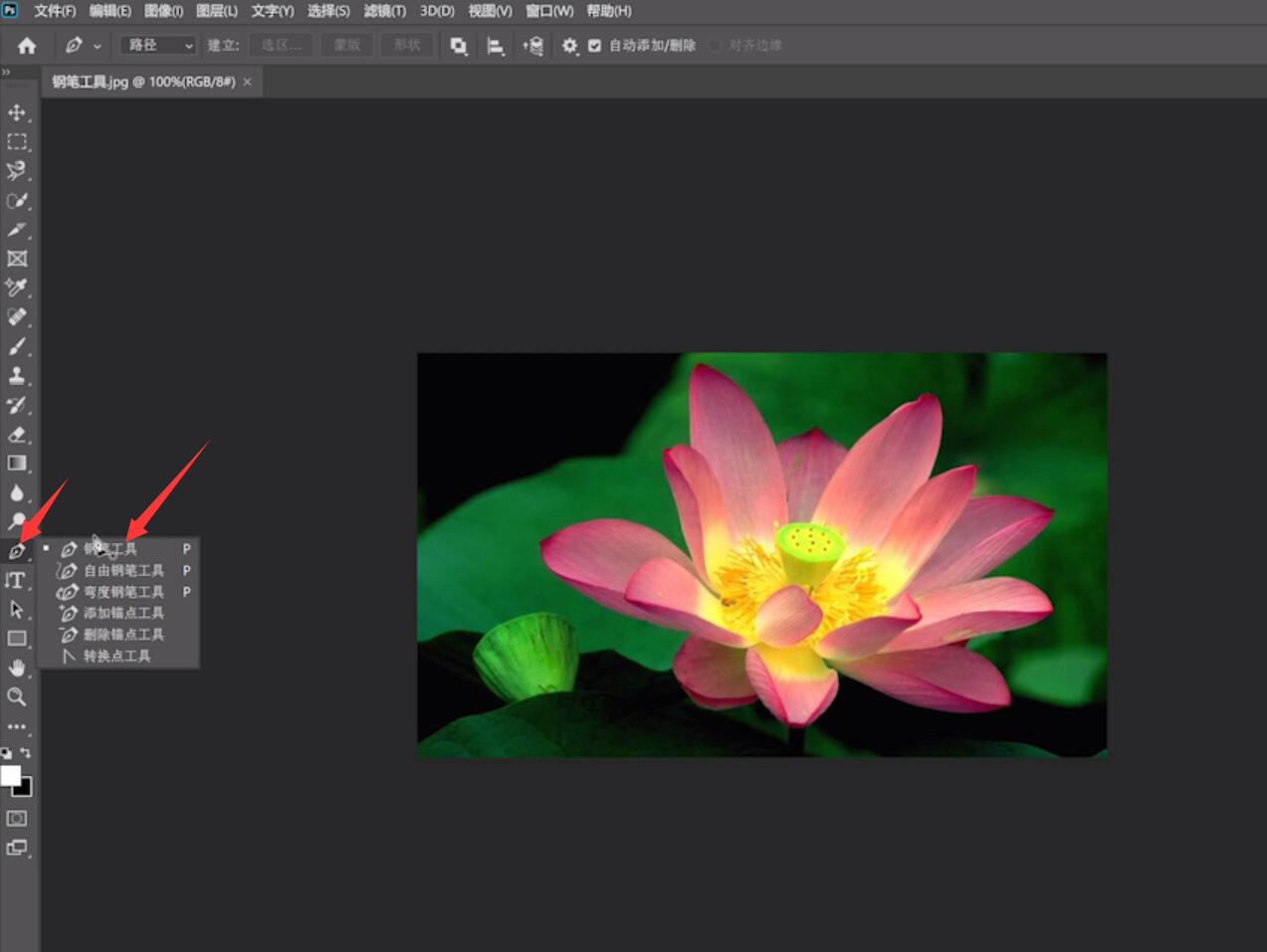Select the Brush tool
1267x952 pixels.
[x=17, y=347]
